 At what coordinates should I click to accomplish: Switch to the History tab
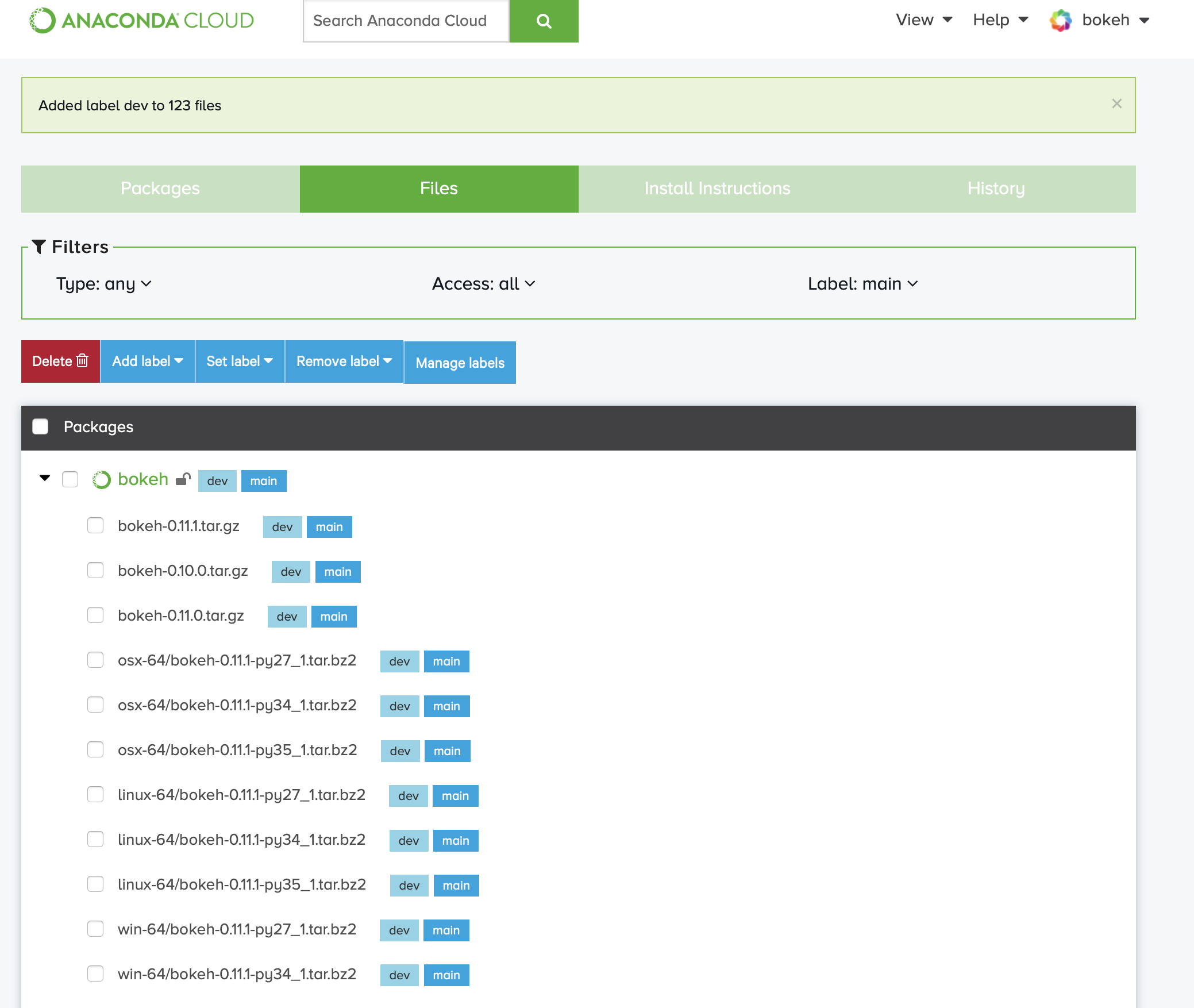click(x=996, y=188)
